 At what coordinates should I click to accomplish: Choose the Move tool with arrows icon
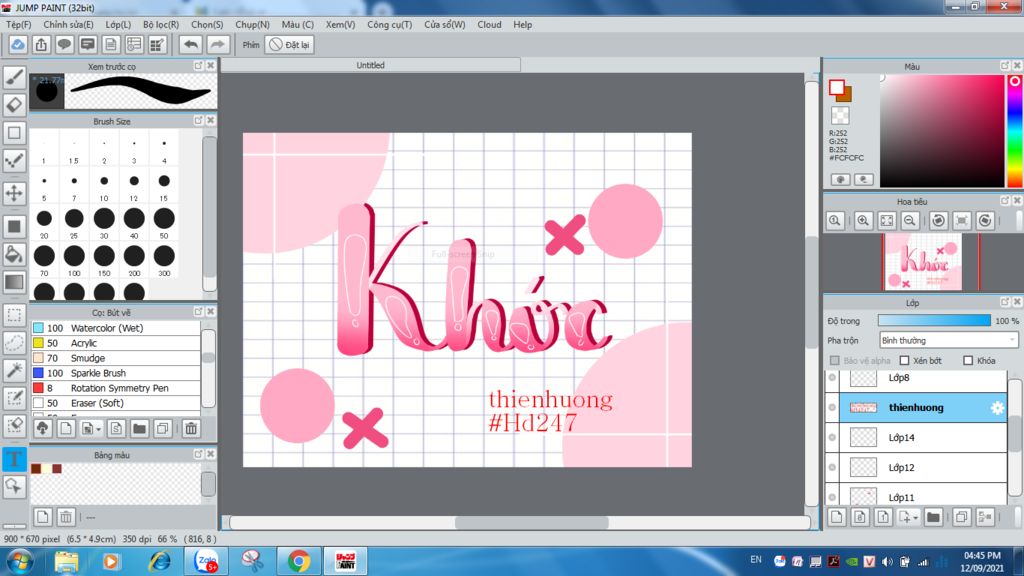point(14,193)
